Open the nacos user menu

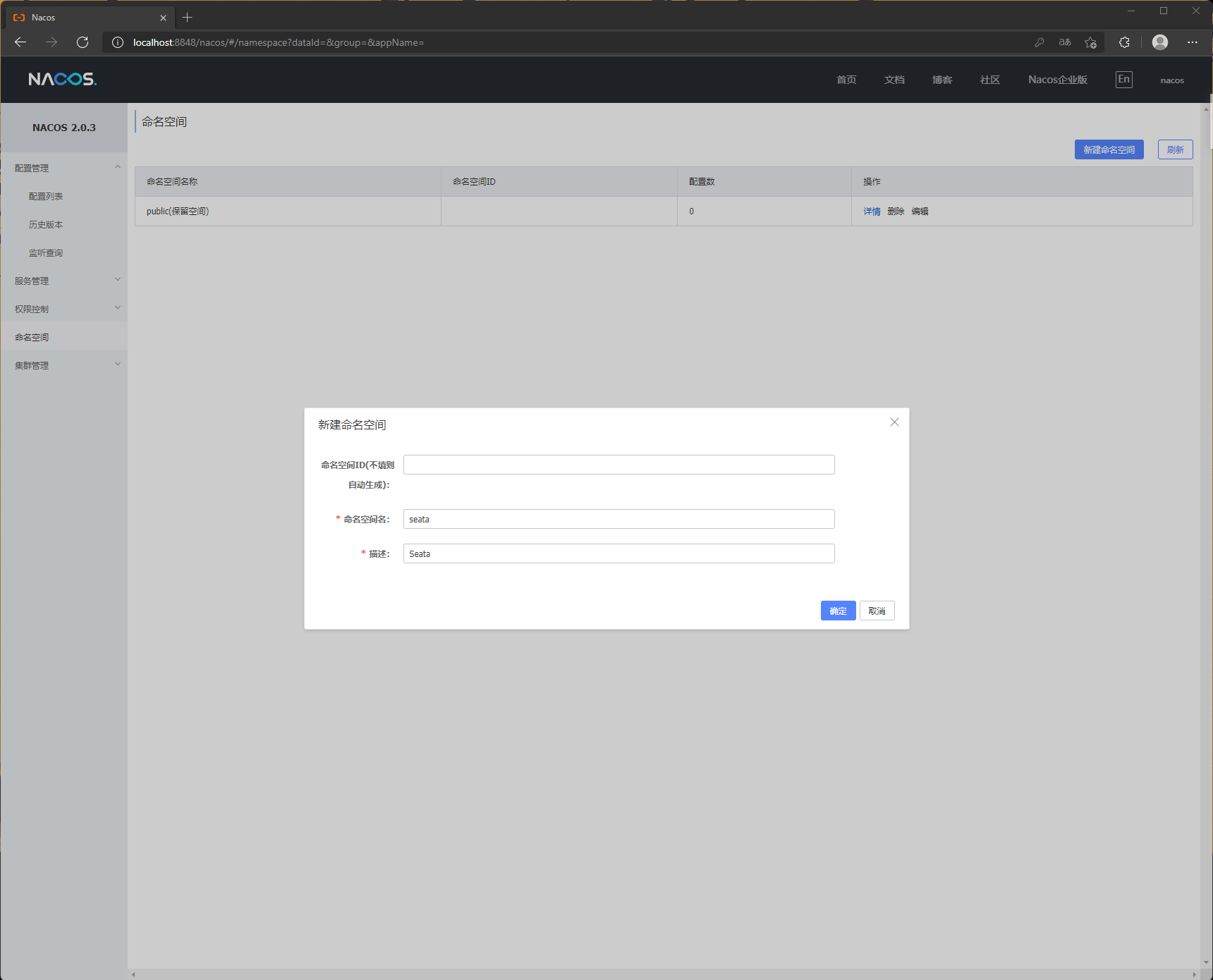click(x=1172, y=80)
